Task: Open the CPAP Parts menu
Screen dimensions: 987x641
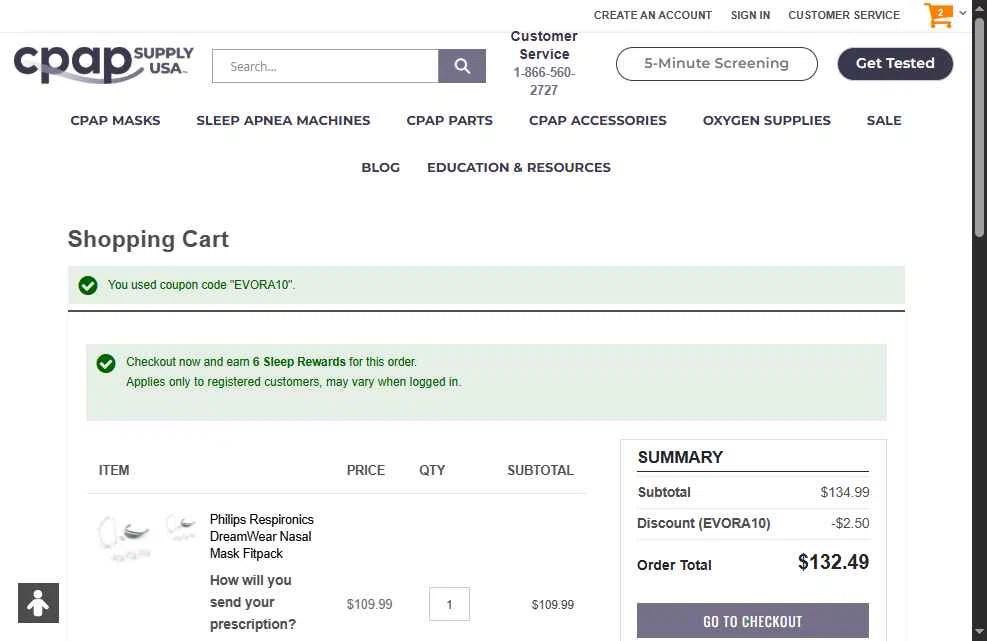Action: tap(449, 120)
